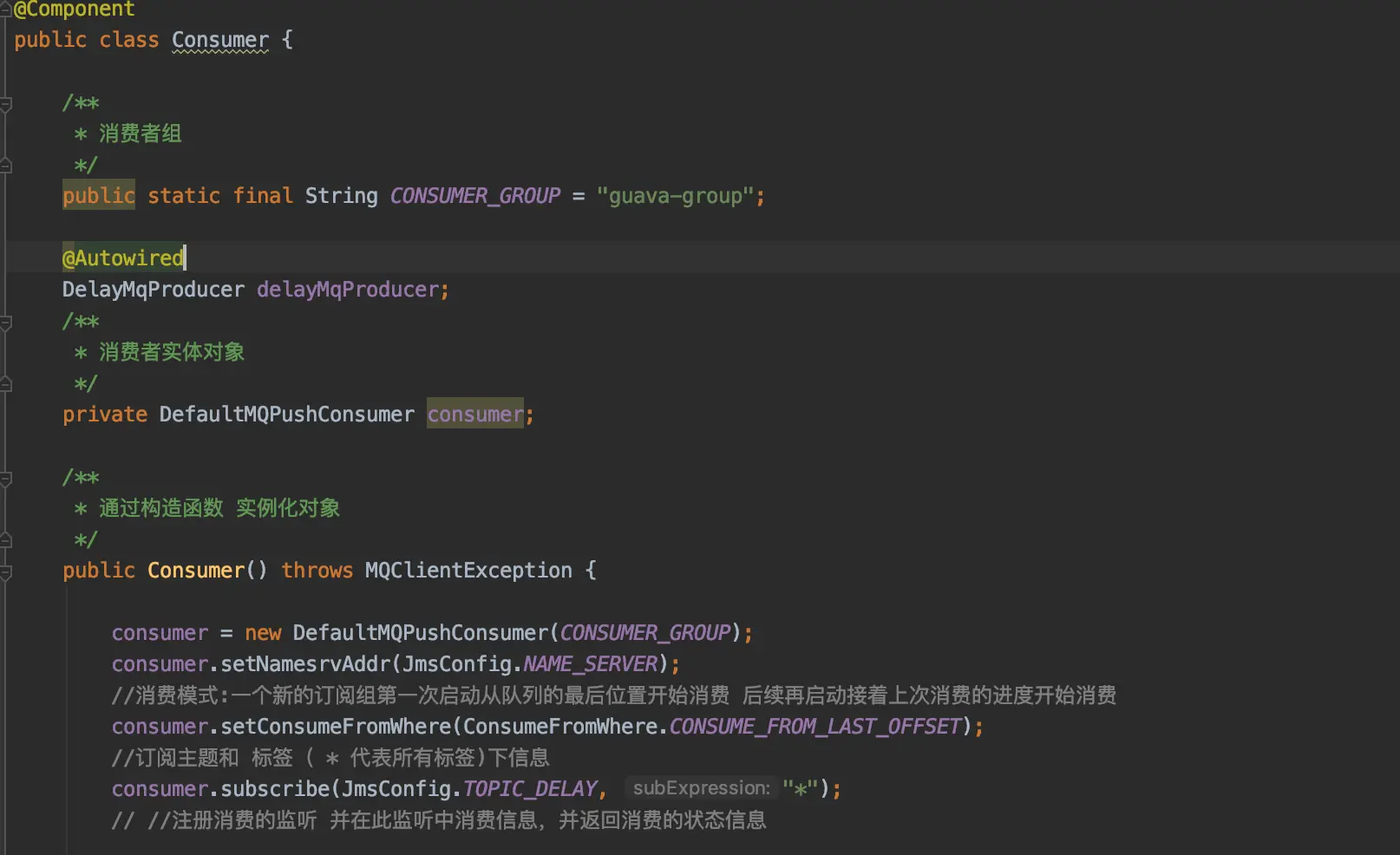Click the 消费者组 comment text
1400x855 pixels.
pyautogui.click(x=140, y=134)
